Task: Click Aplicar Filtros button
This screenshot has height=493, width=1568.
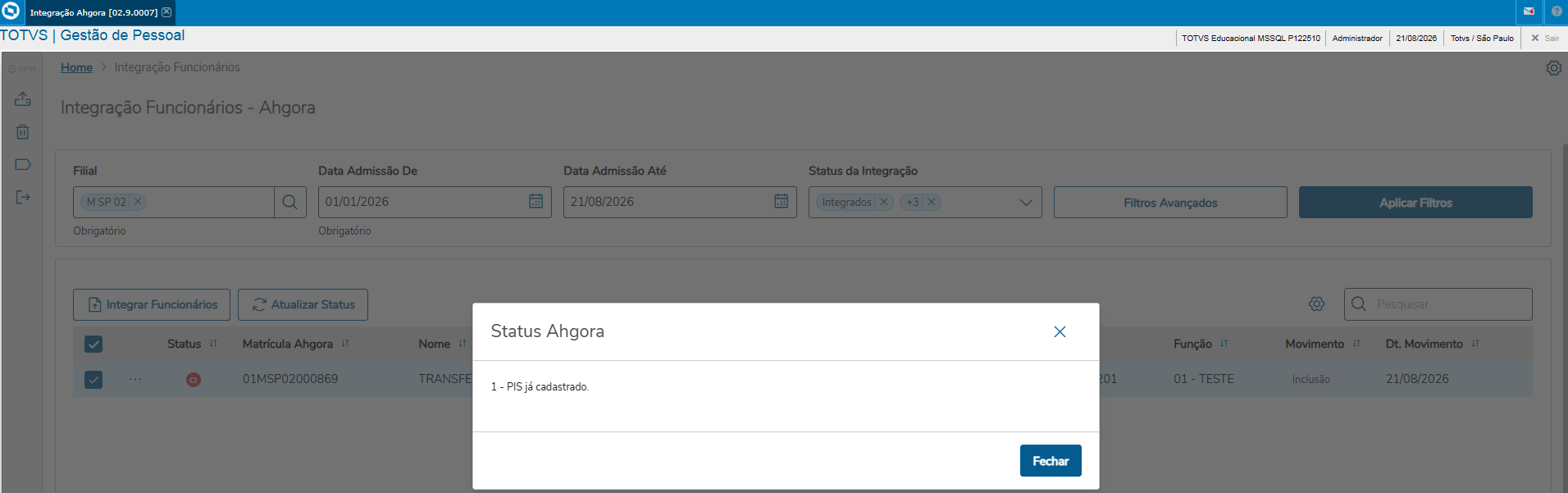Action: click(1415, 203)
